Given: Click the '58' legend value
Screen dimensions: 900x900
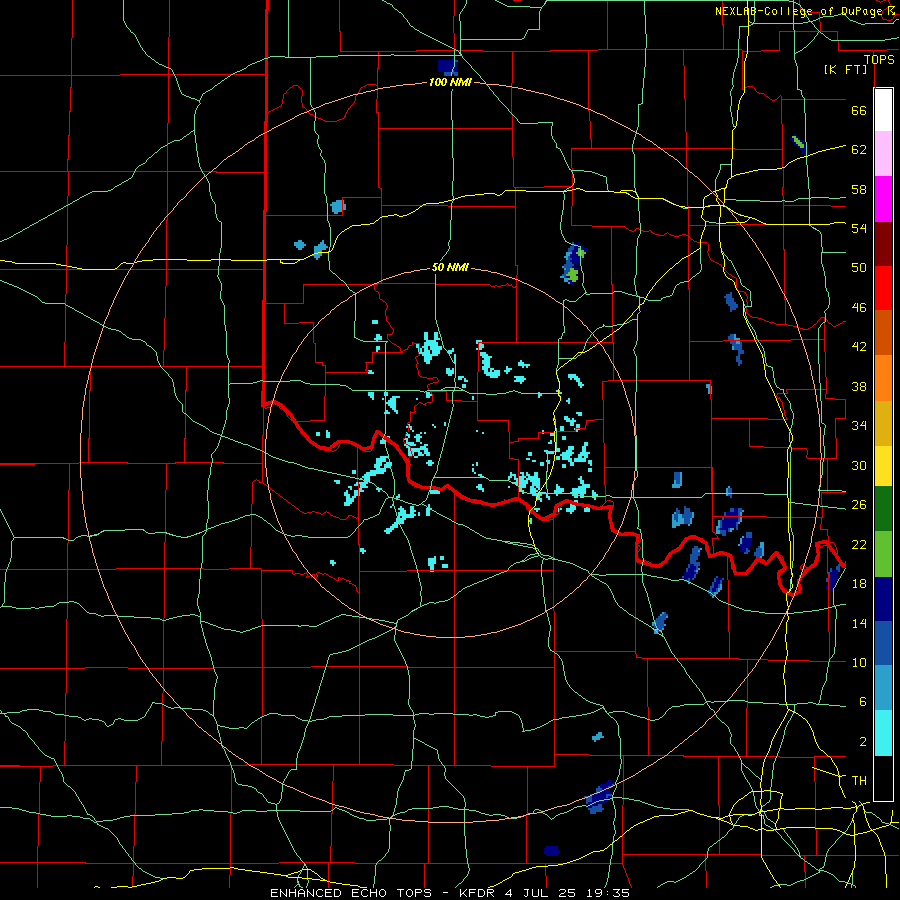Looking at the screenshot, I should 859,189.
